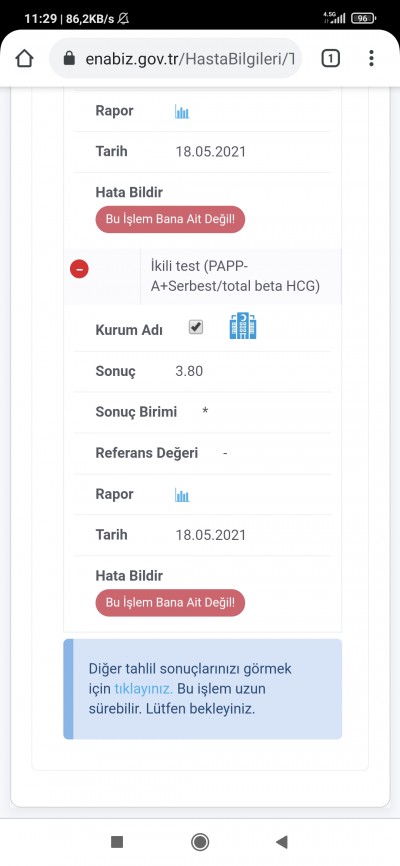This screenshot has width=400, height=866.
Task: Toggle the Kurum Adı checkbox
Action: 196,327
